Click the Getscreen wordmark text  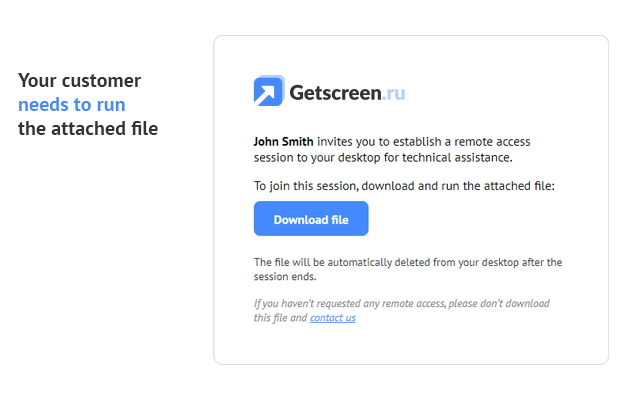(336, 93)
